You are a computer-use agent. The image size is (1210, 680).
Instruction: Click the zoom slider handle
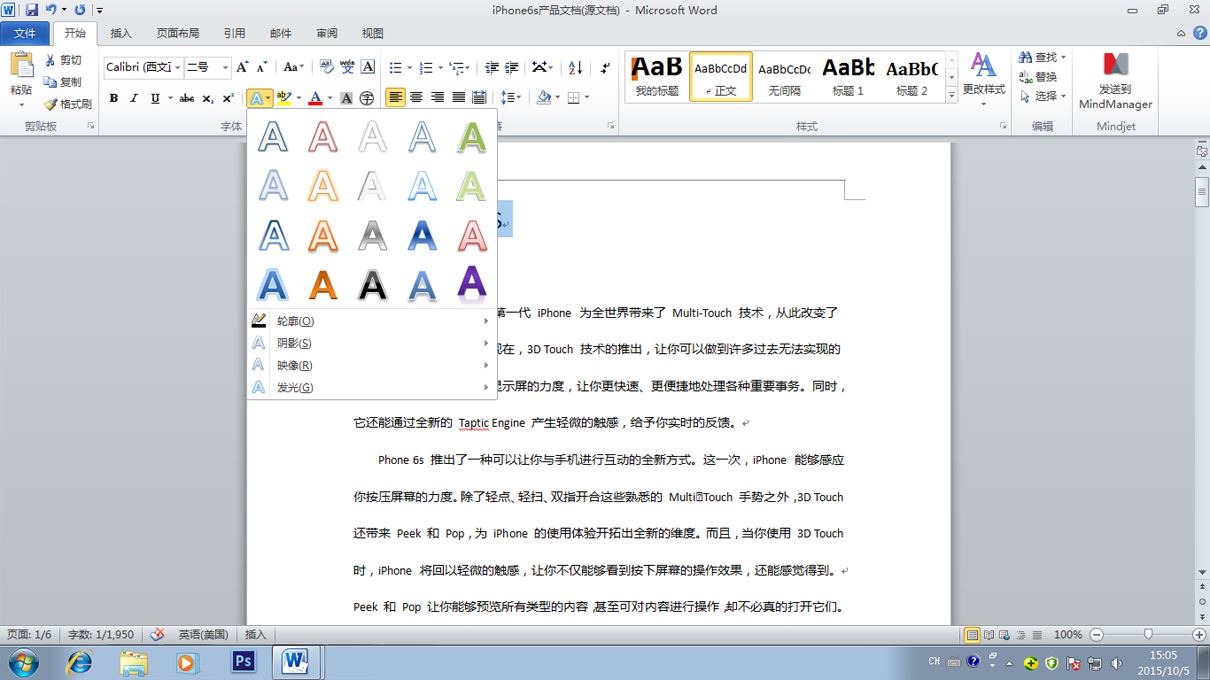[1148, 635]
